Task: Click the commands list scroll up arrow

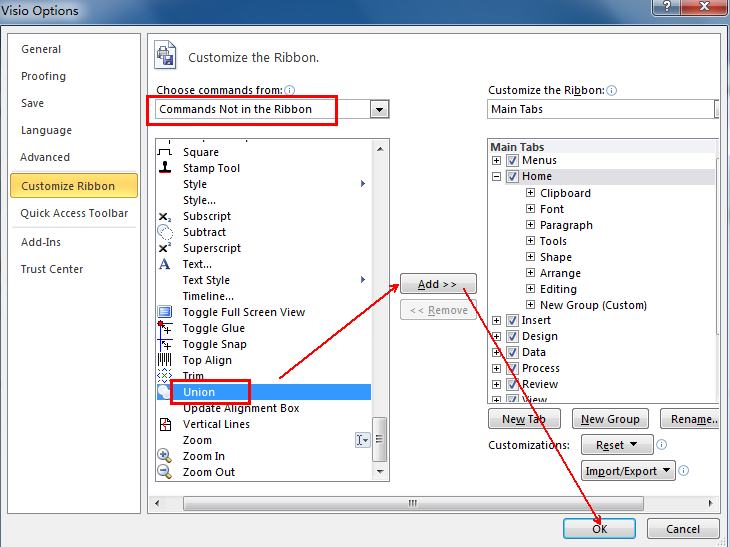Action: pos(380,149)
